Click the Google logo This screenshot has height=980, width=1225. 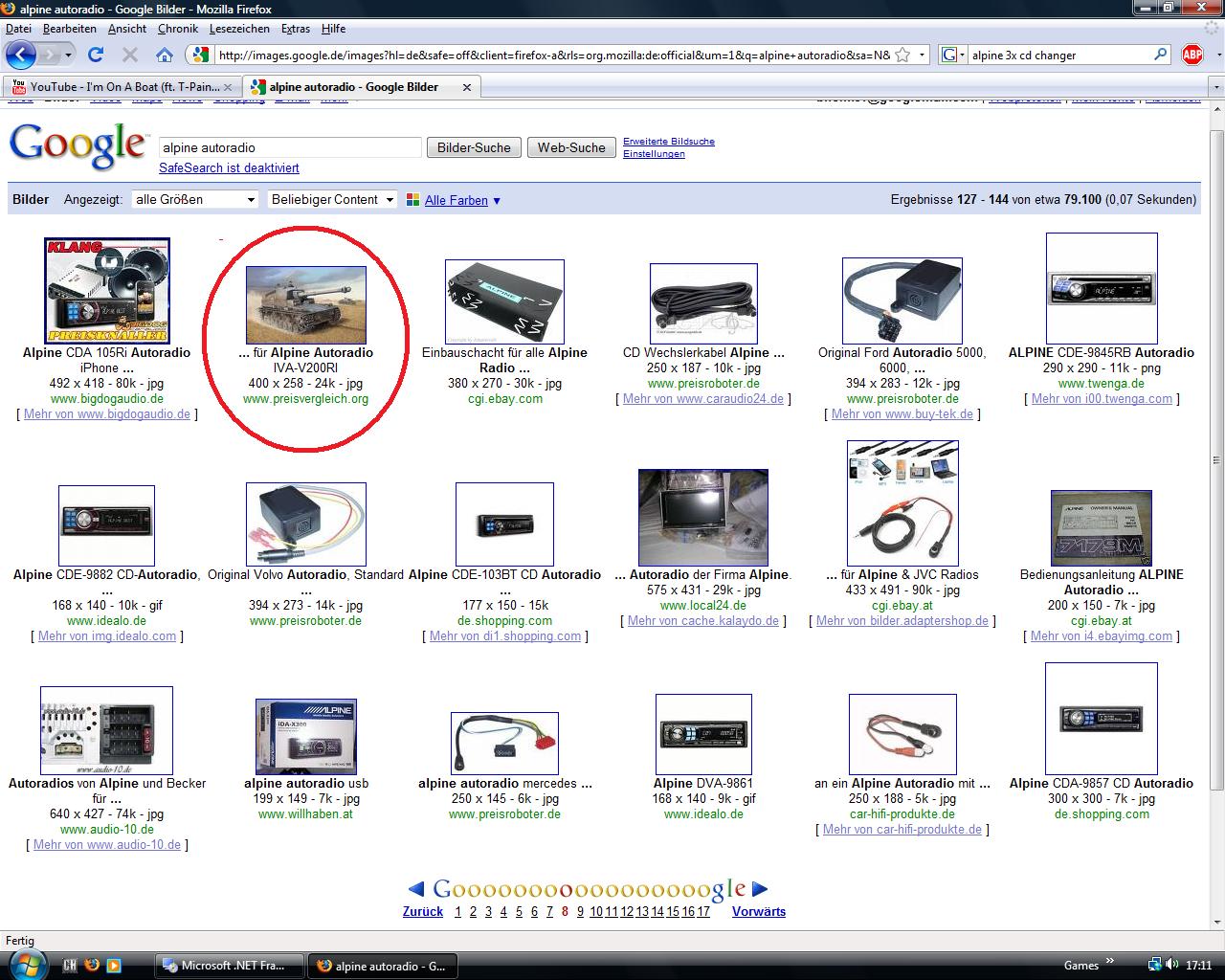click(78, 147)
